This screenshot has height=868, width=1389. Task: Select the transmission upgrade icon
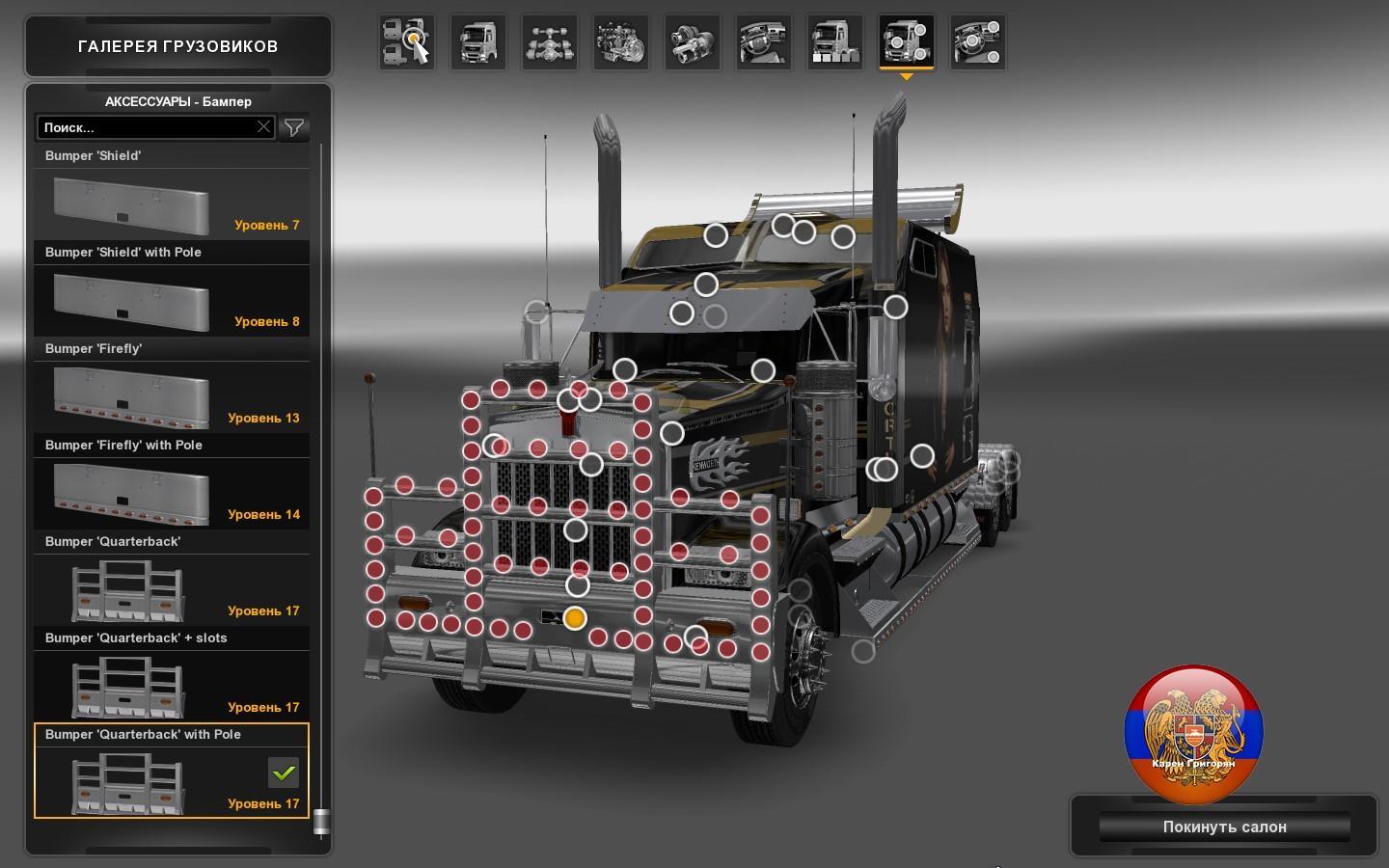tap(692, 43)
